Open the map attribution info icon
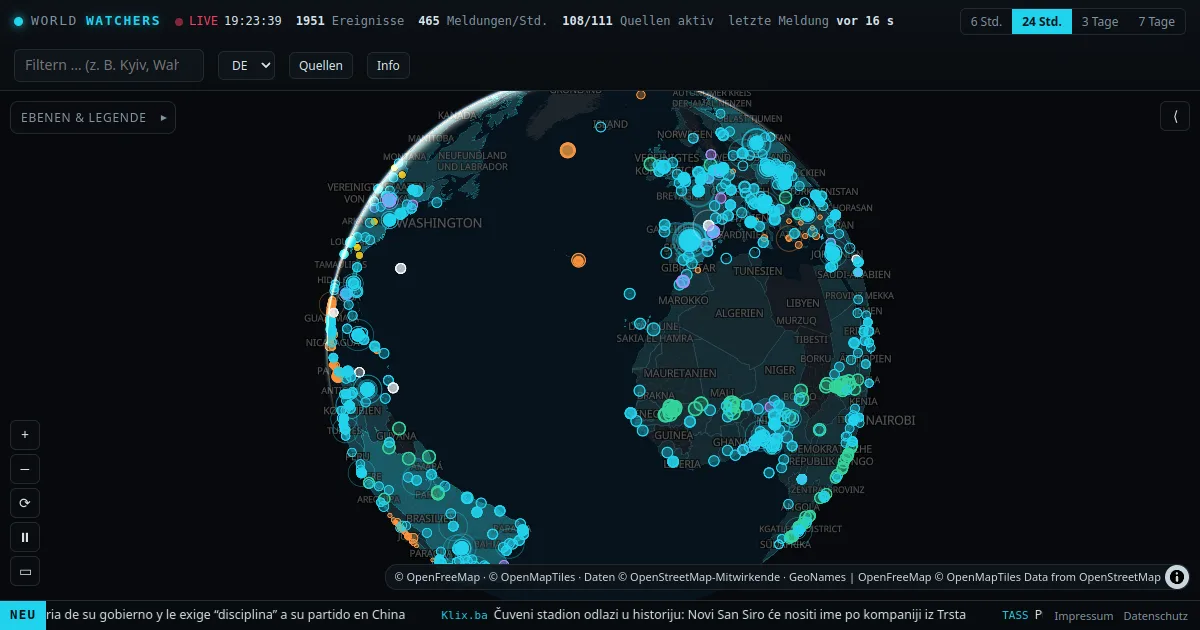Viewport: 1200px width, 630px height. point(1177,577)
